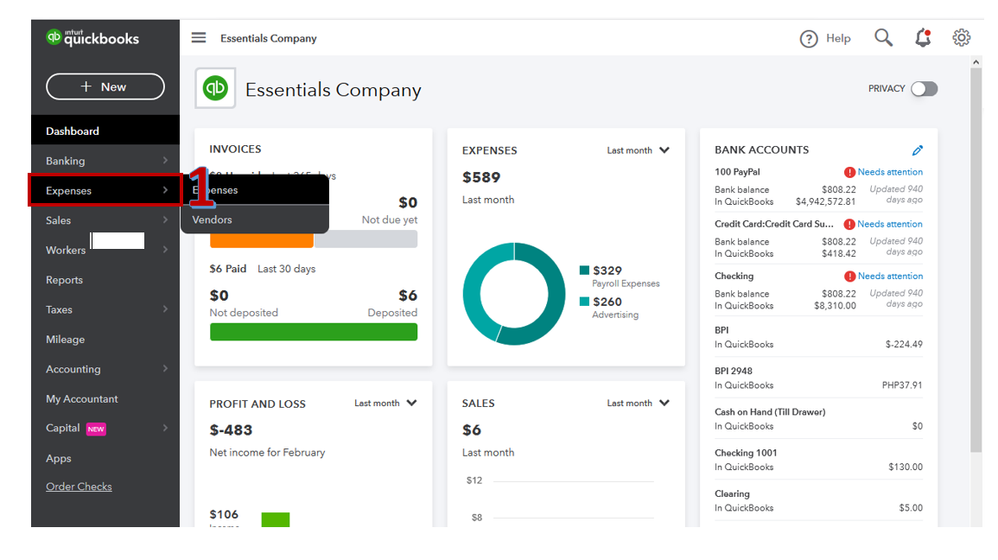This screenshot has height=560, width=998.
Task: Click green deposited invoices bar
Action: pos(314,332)
